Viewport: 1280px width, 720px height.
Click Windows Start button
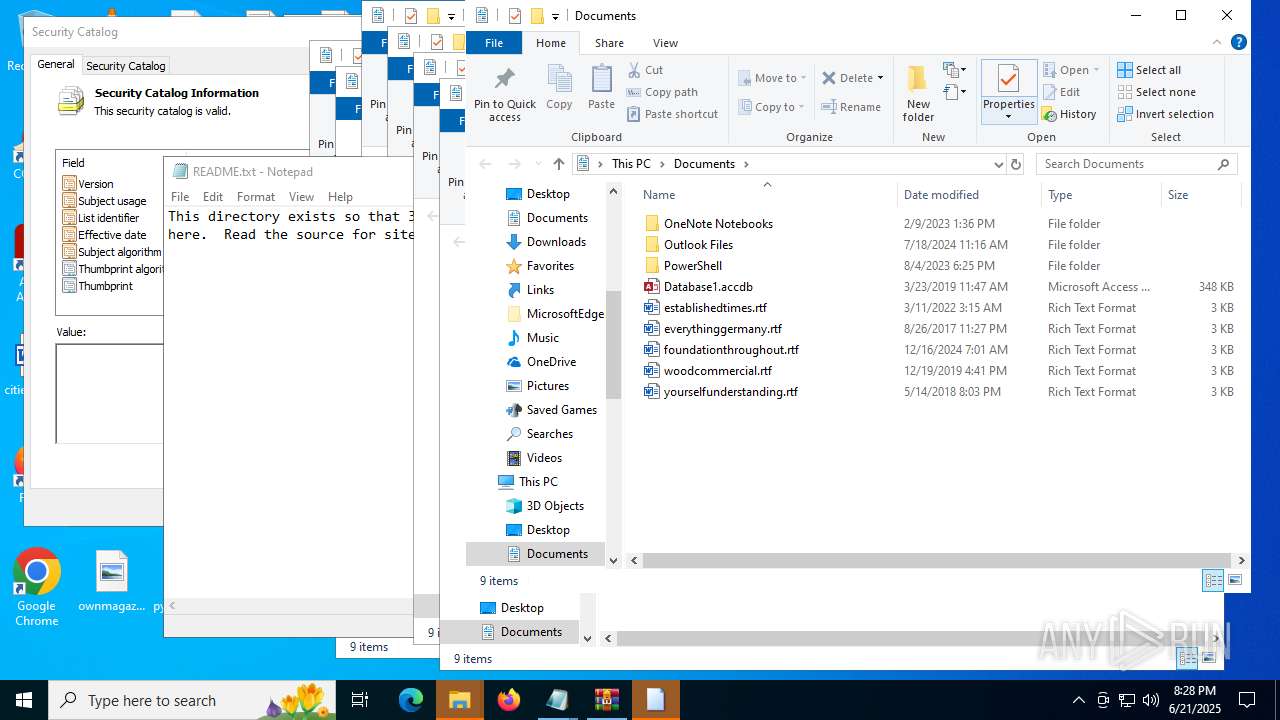(x=24, y=700)
